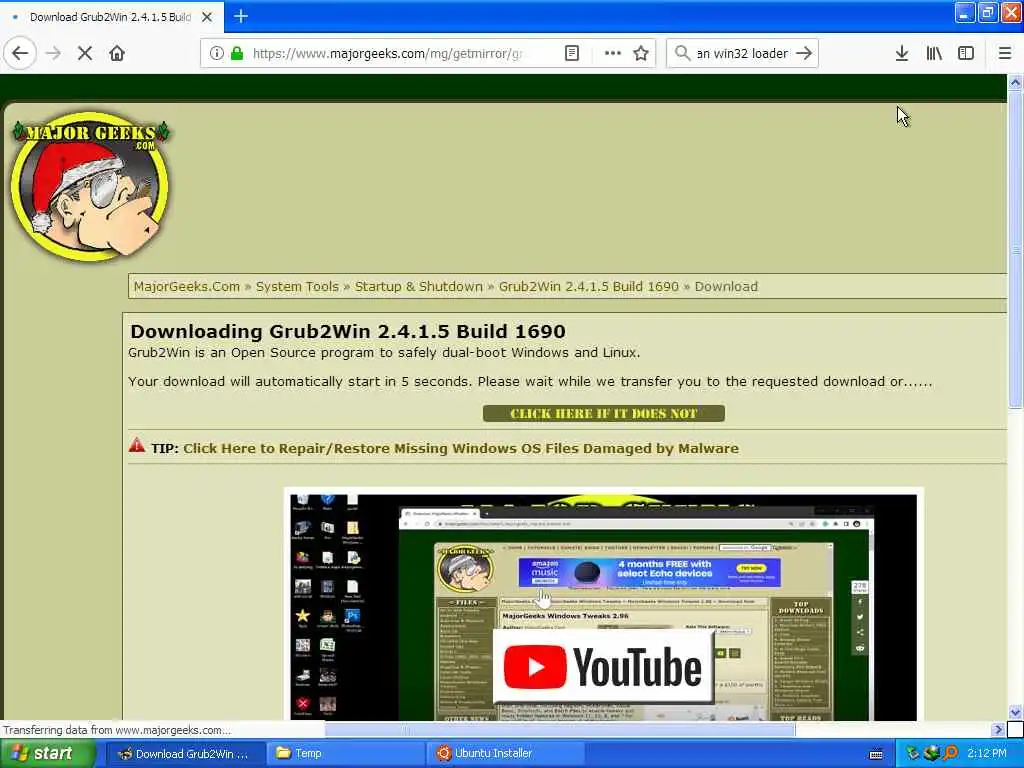Switch to Temp folder taskbar window

tap(345, 754)
